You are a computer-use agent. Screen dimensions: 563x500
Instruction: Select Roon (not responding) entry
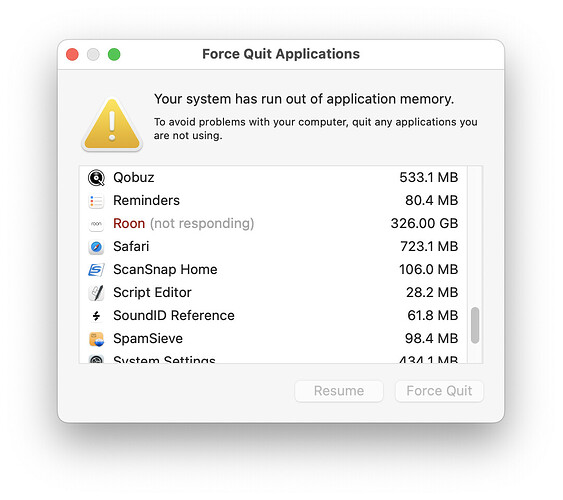tap(273, 224)
